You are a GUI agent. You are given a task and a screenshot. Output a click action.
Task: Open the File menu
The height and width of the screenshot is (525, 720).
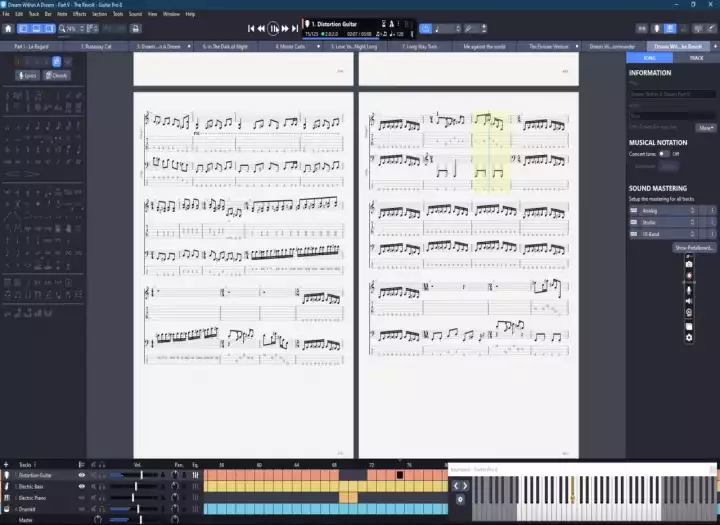click(x=6, y=14)
